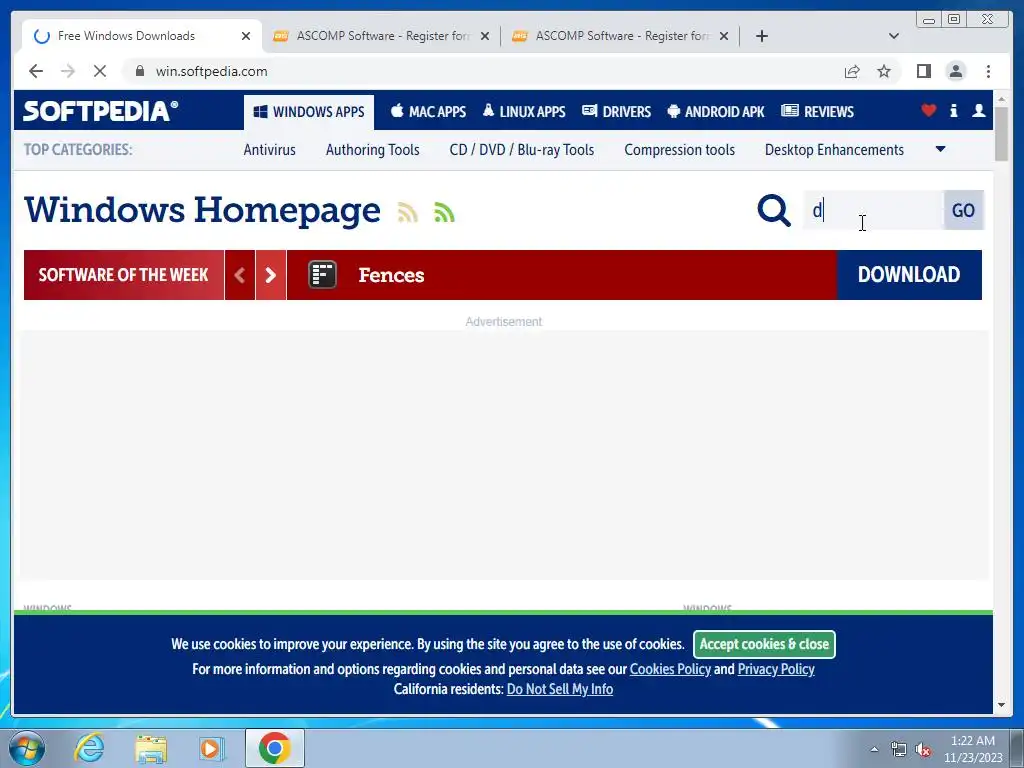Image resolution: width=1024 pixels, height=768 pixels.
Task: Click the network tray icon
Action: coord(899,750)
